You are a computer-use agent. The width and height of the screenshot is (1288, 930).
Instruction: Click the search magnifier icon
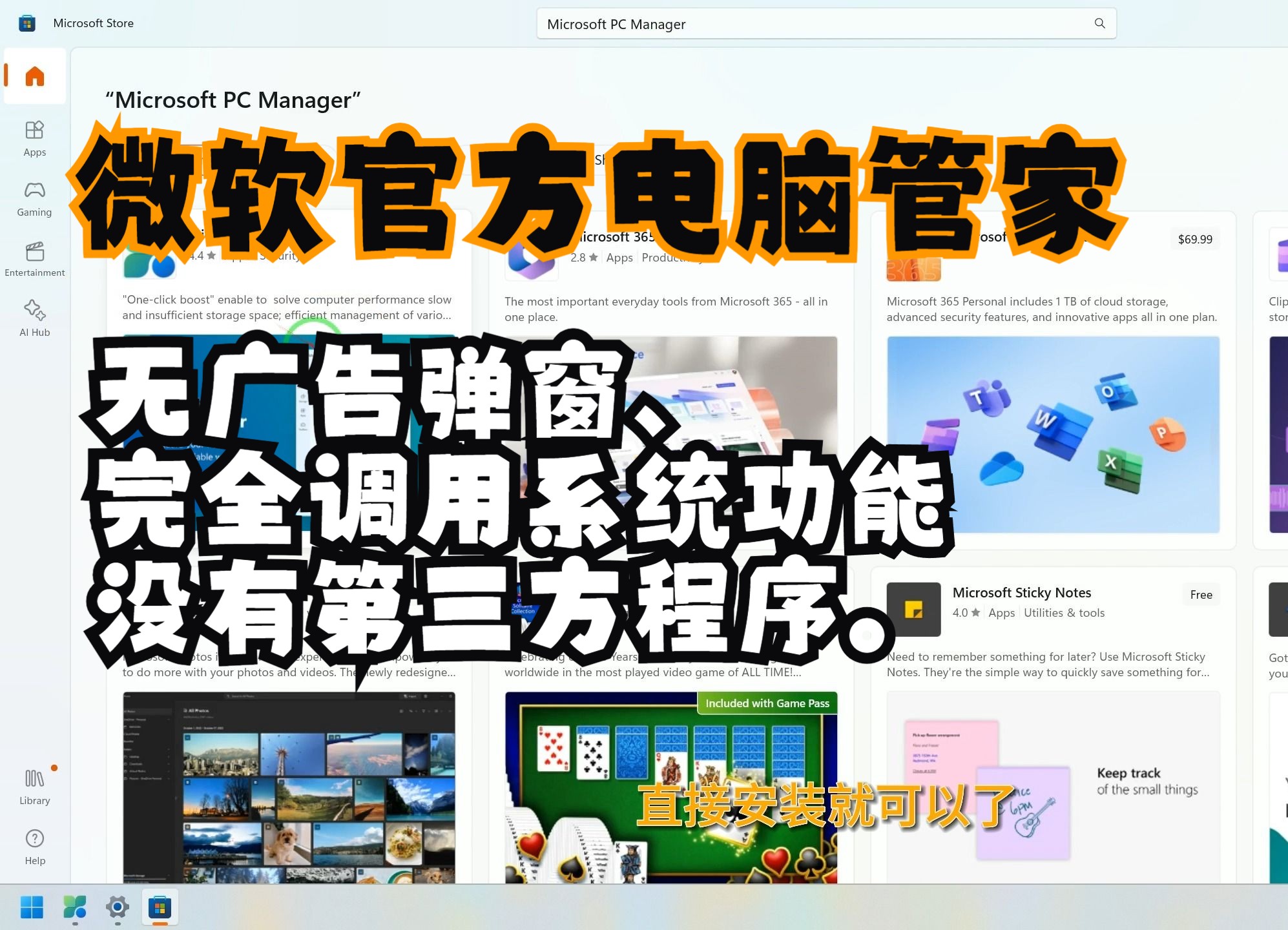click(1100, 23)
